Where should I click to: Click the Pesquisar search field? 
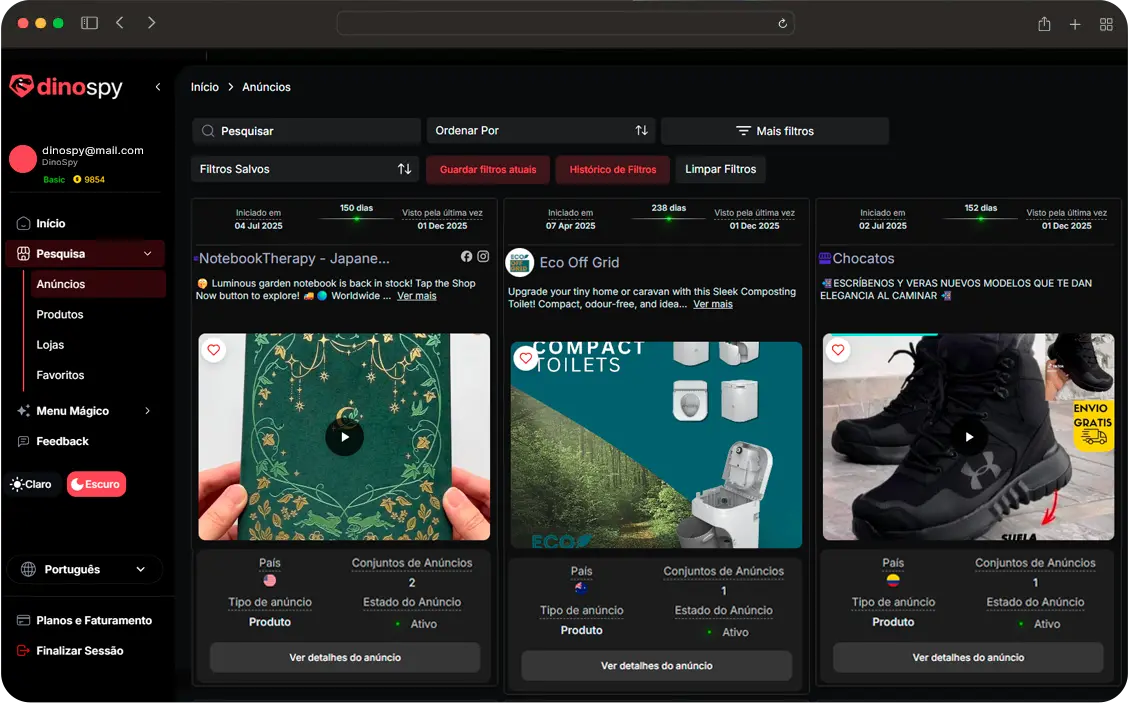(306, 131)
